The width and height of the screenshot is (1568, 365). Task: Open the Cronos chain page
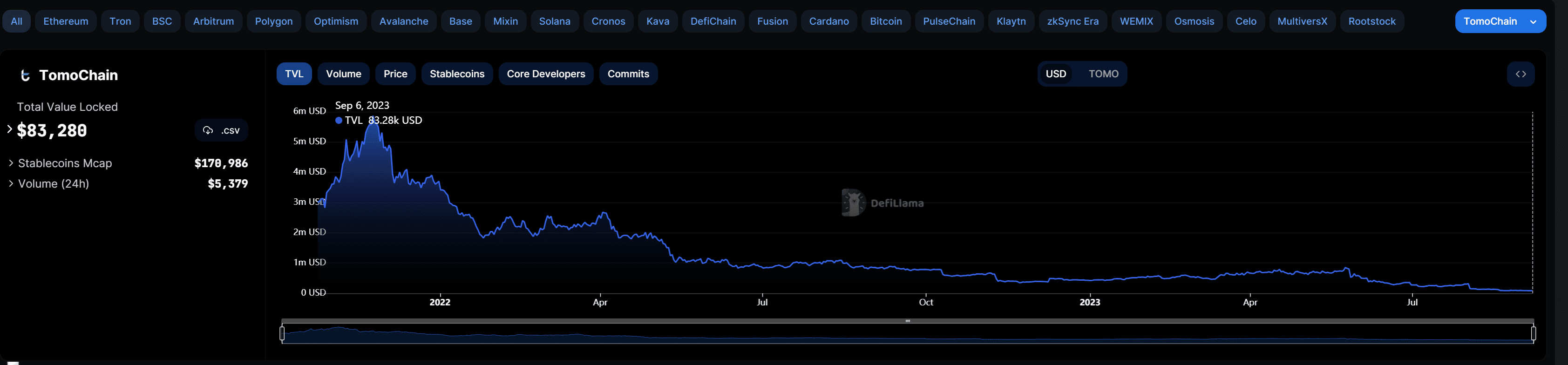tap(608, 21)
